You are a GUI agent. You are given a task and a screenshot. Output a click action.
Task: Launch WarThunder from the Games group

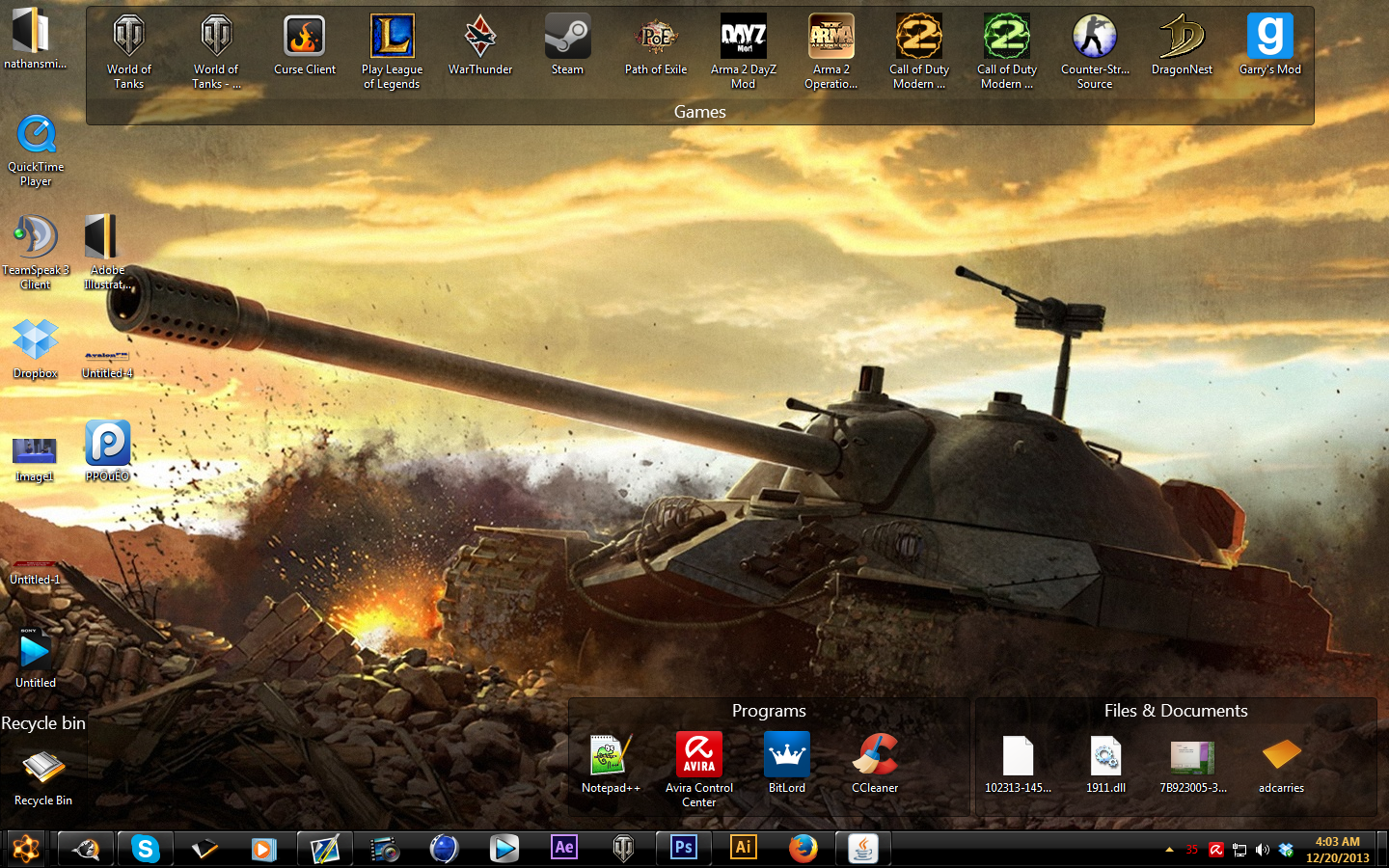pyautogui.click(x=480, y=45)
